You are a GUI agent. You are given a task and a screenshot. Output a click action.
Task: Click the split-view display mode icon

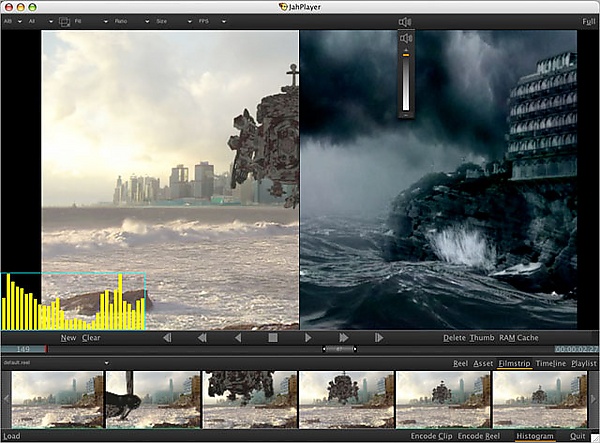66,21
